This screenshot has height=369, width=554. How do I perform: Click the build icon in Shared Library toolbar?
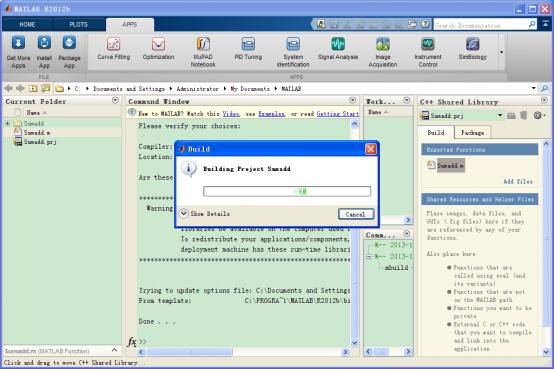(511, 115)
